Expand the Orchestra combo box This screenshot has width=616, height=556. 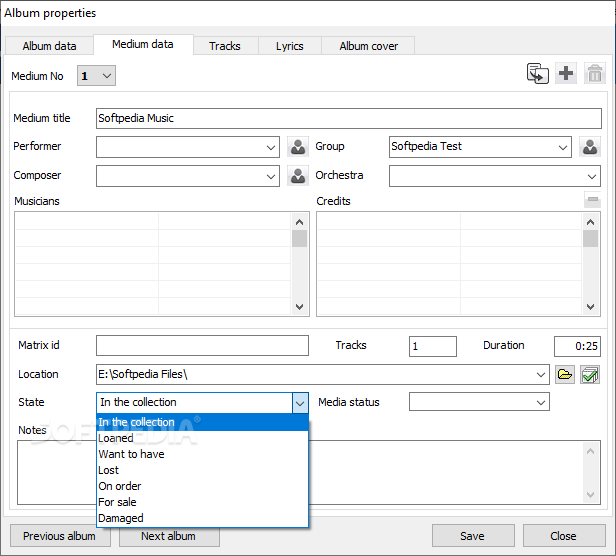[592, 176]
